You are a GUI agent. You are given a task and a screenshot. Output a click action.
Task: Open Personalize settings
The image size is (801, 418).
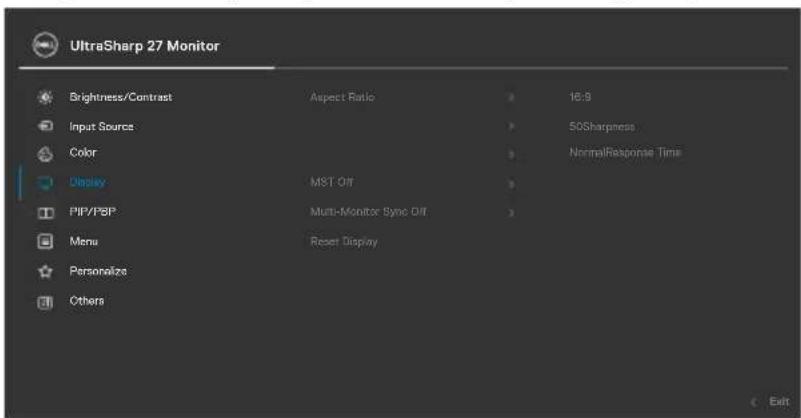tap(98, 271)
